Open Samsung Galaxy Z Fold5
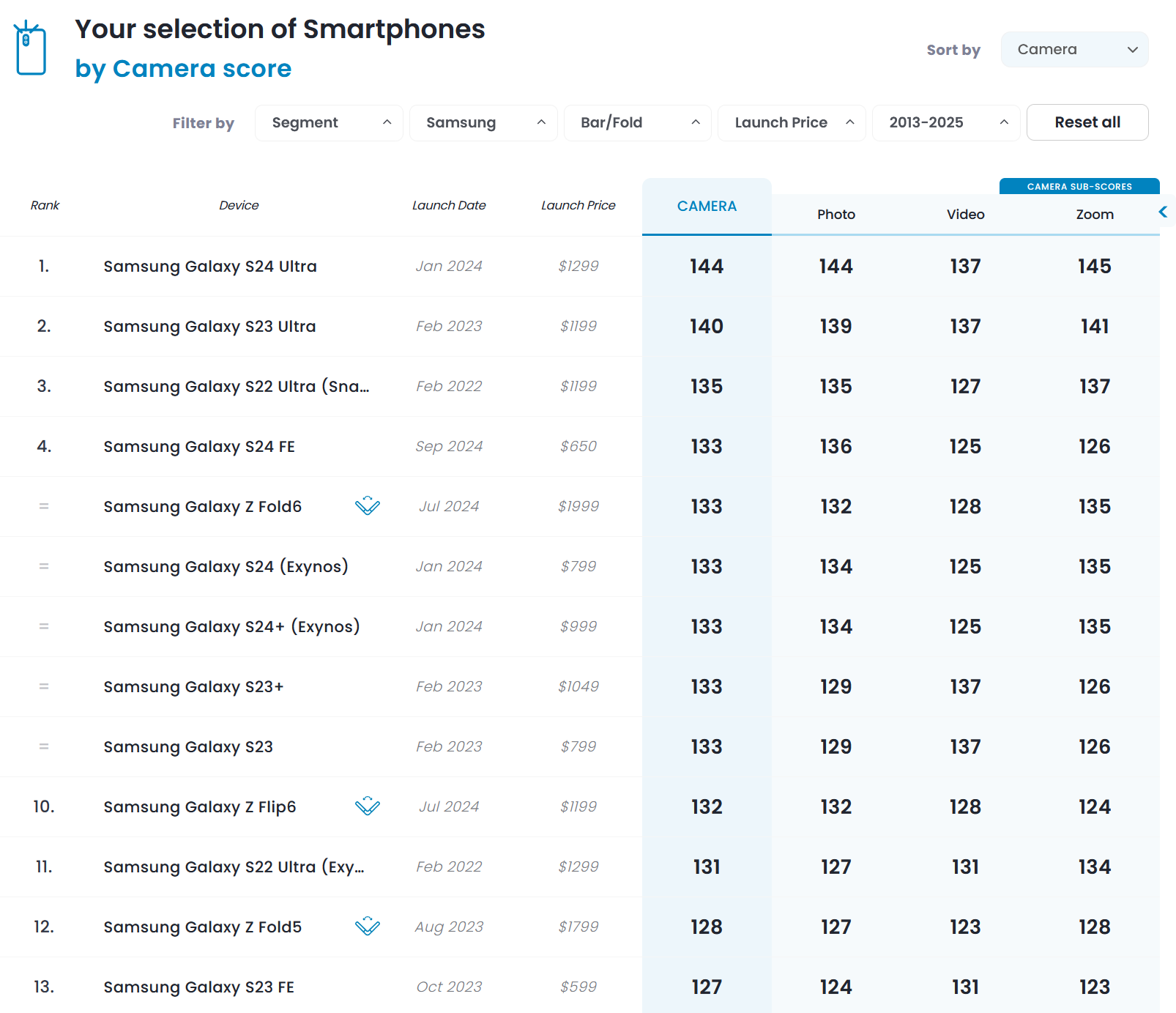Image resolution: width=1176 pixels, height=1013 pixels. point(203,927)
